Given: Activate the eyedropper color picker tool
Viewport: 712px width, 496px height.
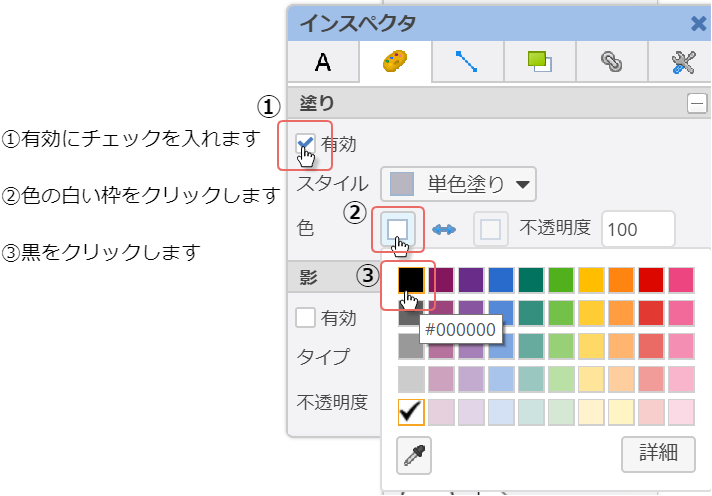Looking at the screenshot, I should (414, 456).
